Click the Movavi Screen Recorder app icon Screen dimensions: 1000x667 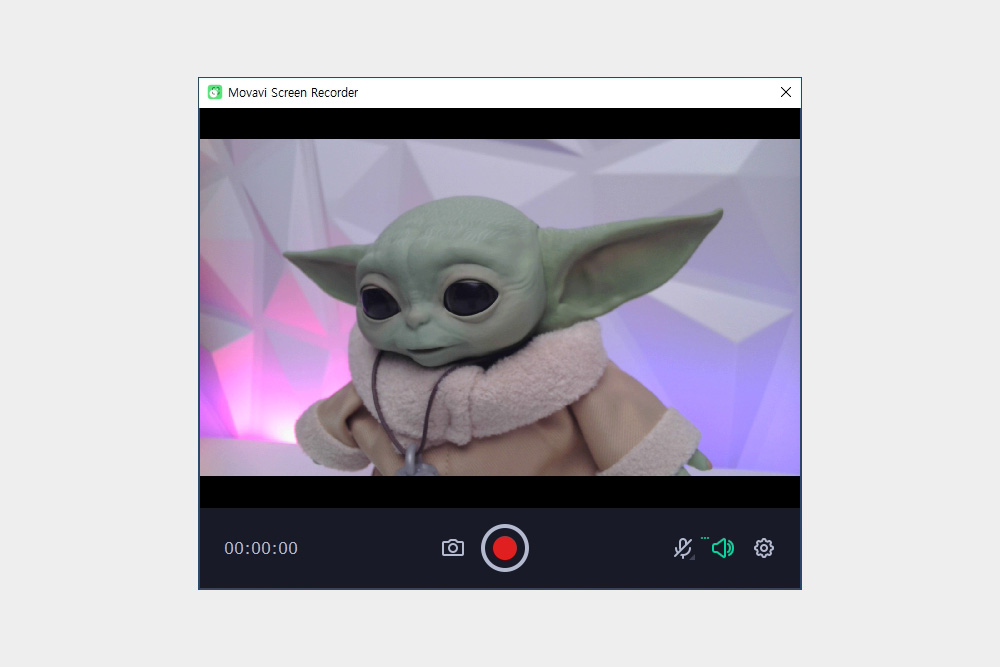215,92
